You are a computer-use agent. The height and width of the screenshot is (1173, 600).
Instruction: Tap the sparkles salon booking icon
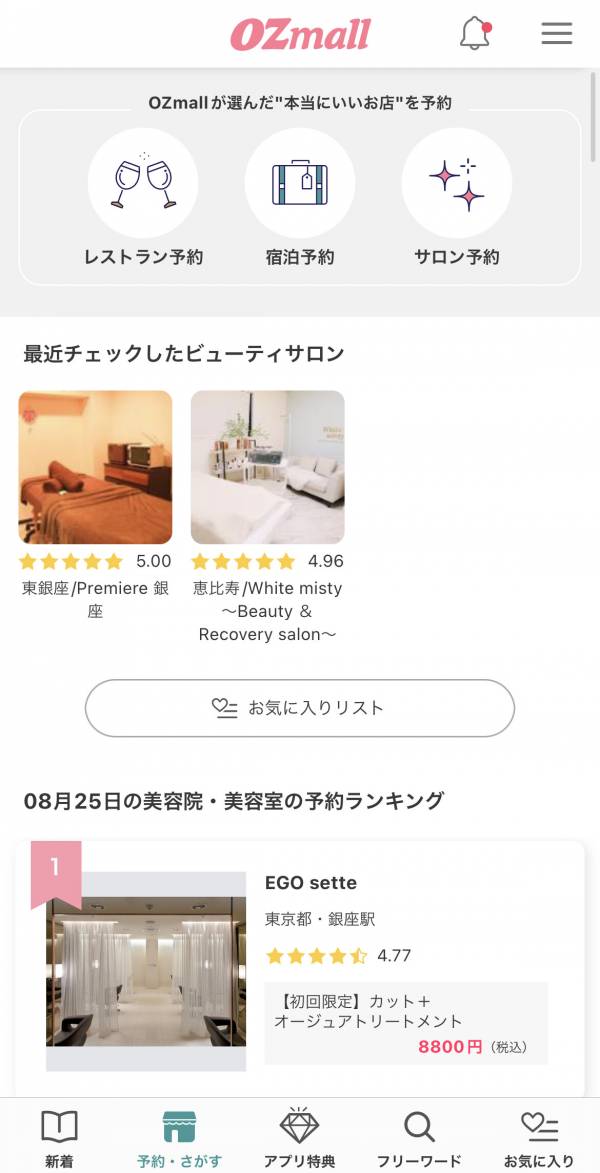coord(457,182)
